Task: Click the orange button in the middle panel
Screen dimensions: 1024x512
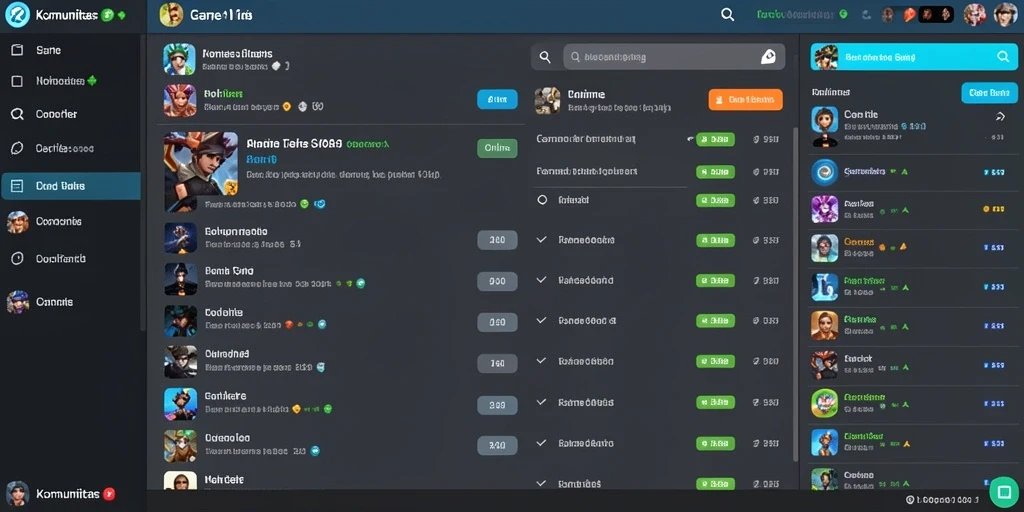Action: [745, 100]
